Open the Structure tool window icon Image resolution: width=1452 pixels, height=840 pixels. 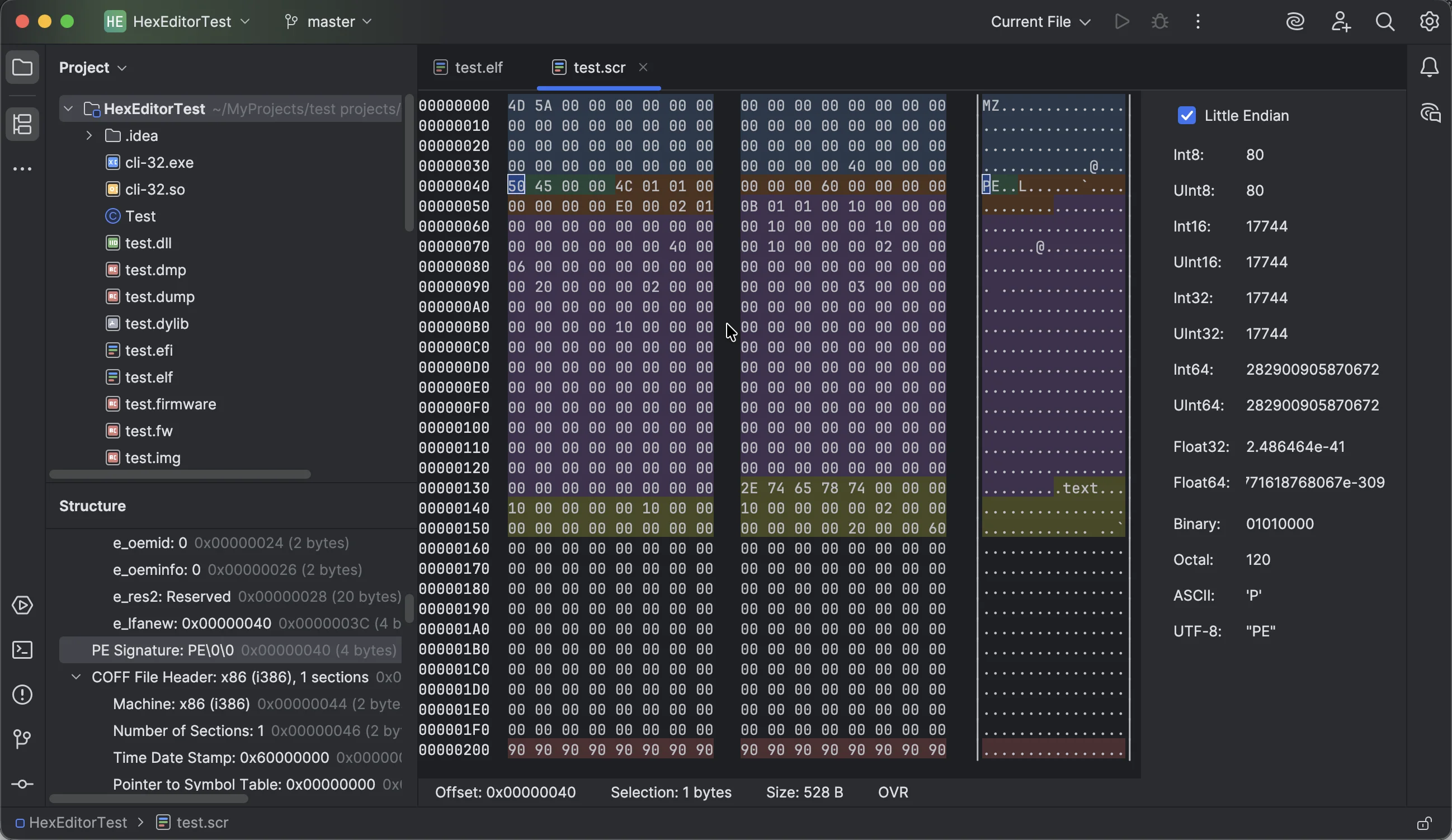(x=22, y=124)
